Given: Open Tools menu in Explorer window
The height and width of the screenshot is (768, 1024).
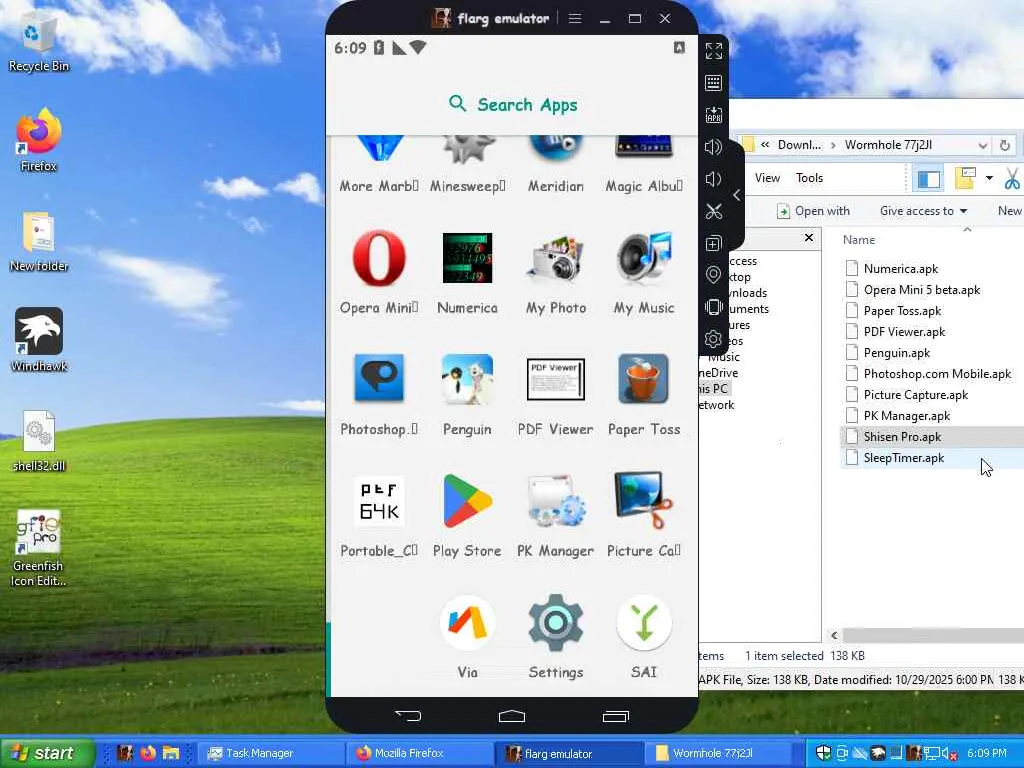Looking at the screenshot, I should (809, 178).
